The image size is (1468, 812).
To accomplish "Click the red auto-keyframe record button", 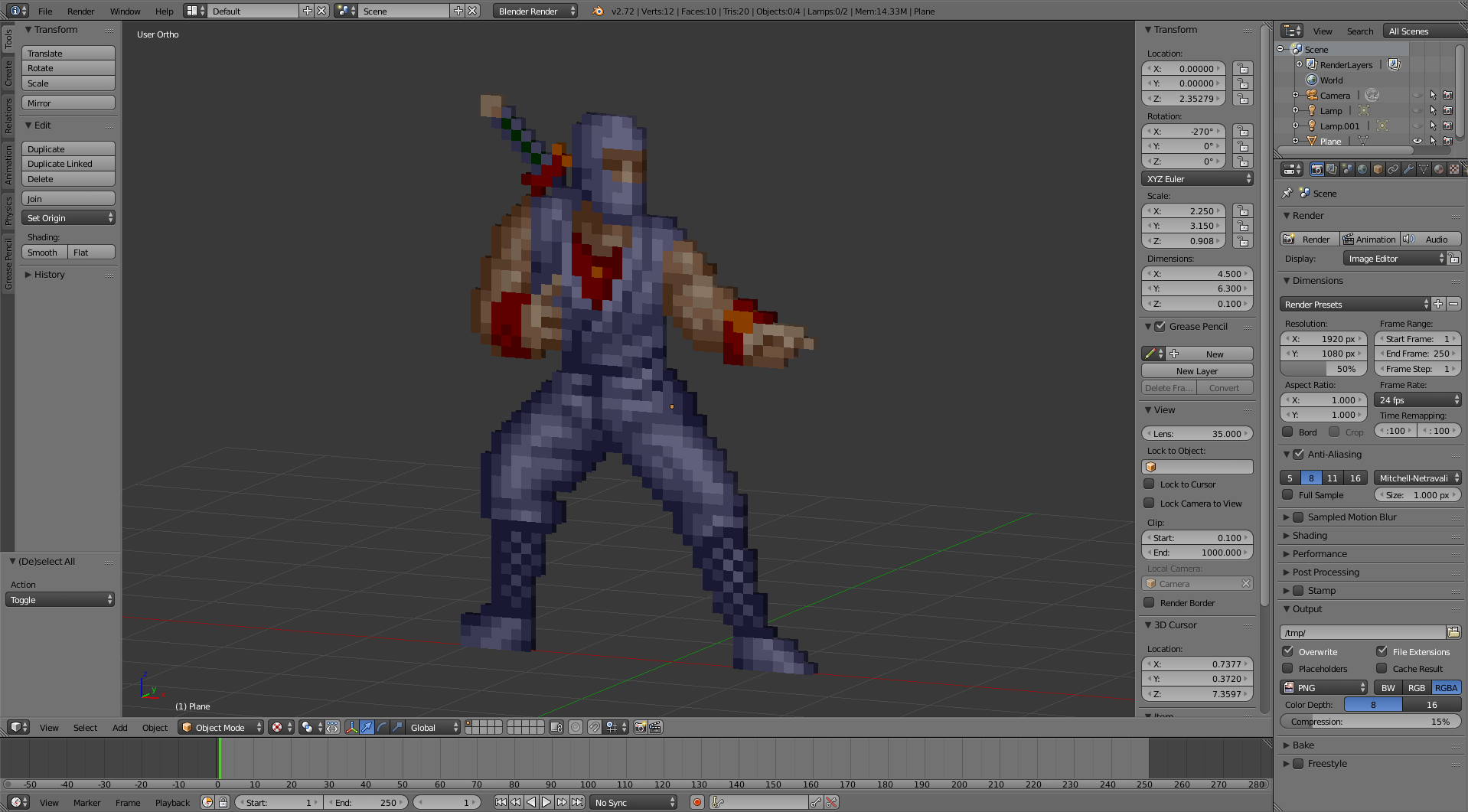I will 696,802.
